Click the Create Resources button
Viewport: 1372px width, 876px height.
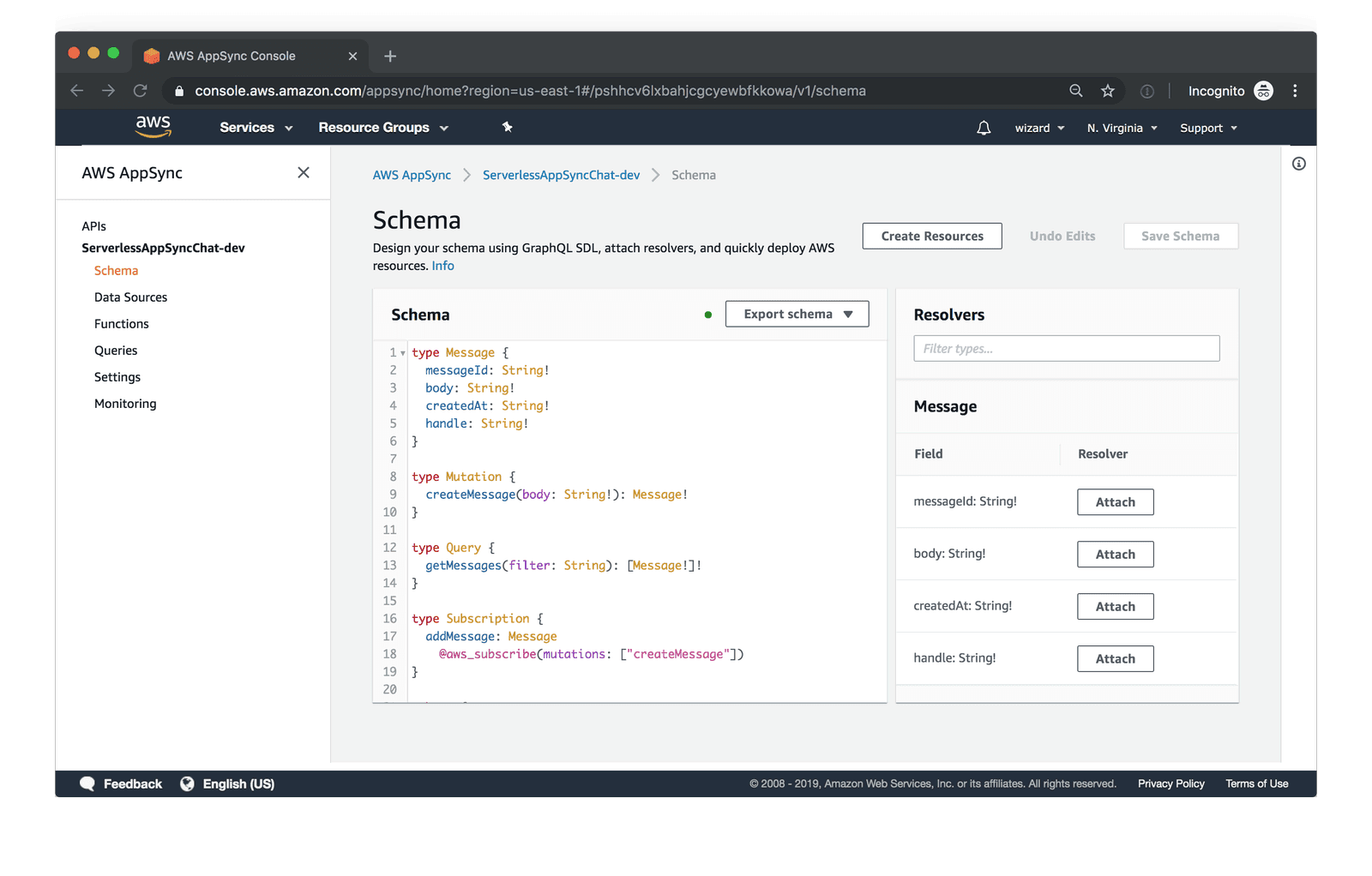pos(931,236)
